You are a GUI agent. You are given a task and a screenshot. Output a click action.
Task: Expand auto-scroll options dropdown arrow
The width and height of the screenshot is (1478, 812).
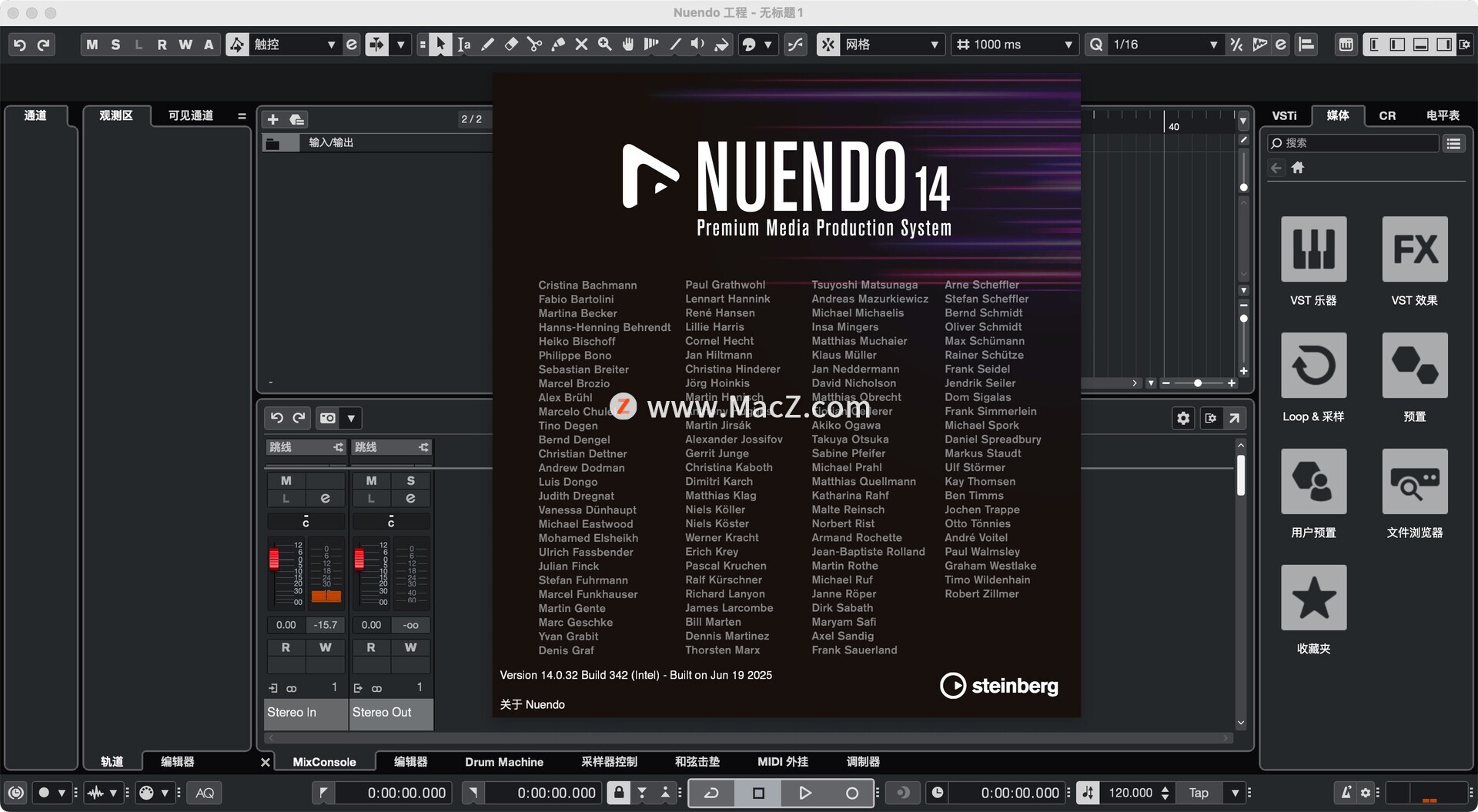point(401,45)
